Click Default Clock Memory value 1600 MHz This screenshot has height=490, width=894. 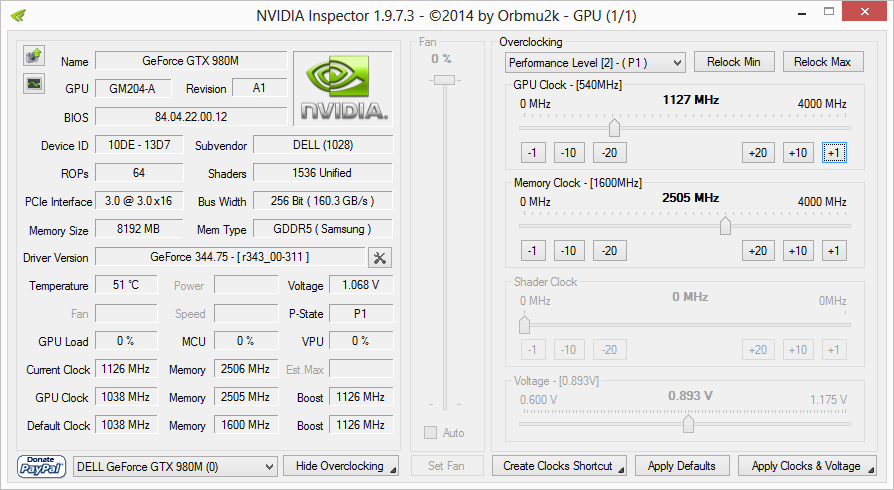point(246,425)
